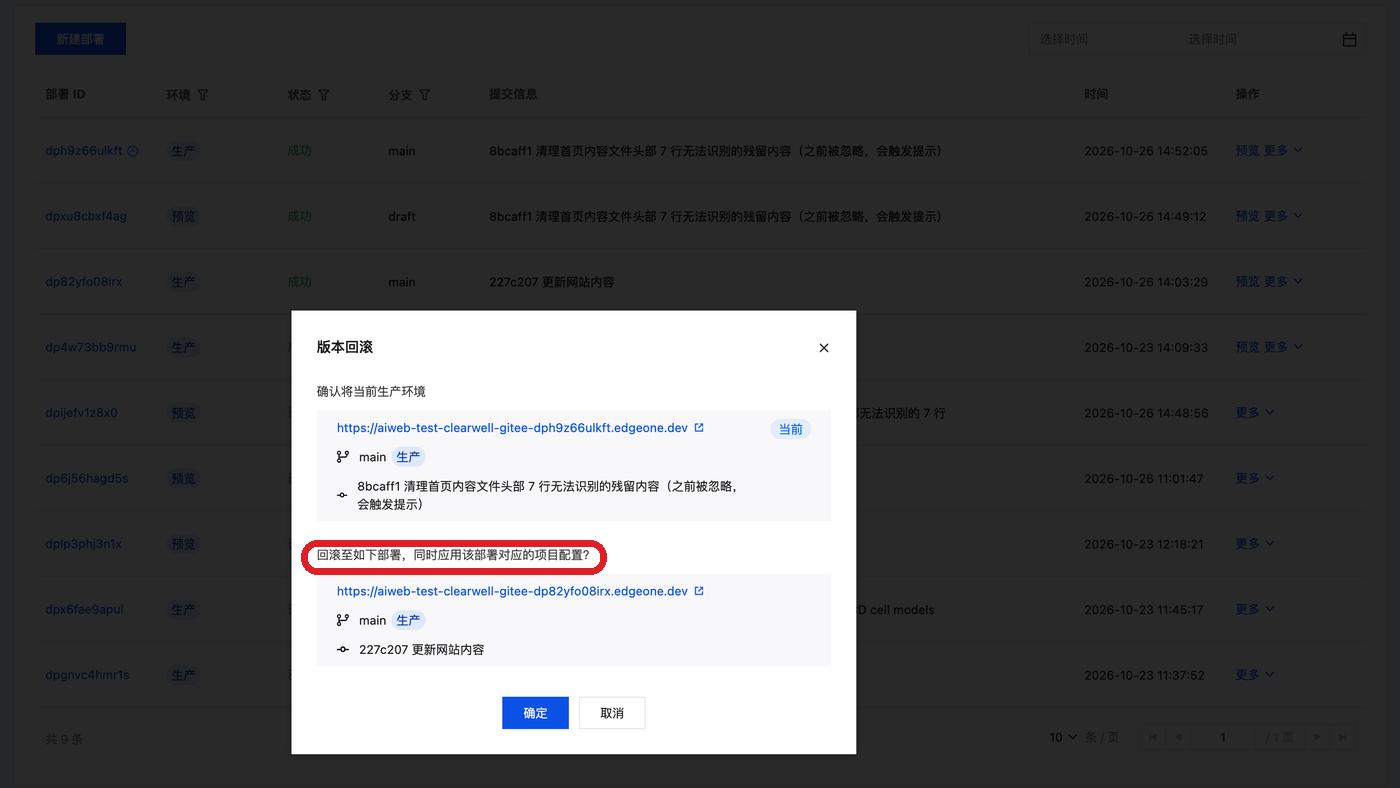Confirm rollback with the 确定 button

tap(535, 713)
